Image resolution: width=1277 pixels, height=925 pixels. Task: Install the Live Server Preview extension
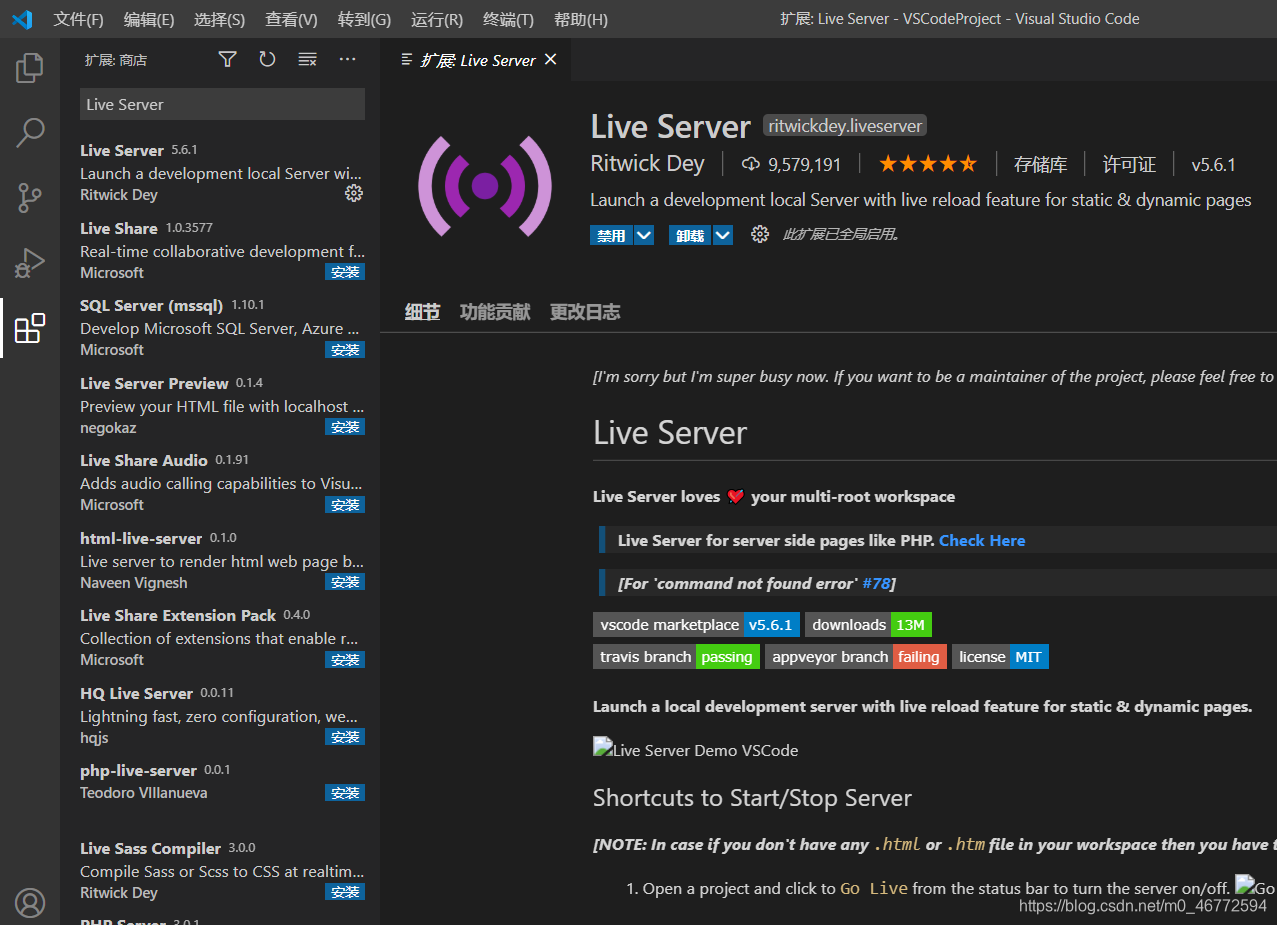[345, 427]
